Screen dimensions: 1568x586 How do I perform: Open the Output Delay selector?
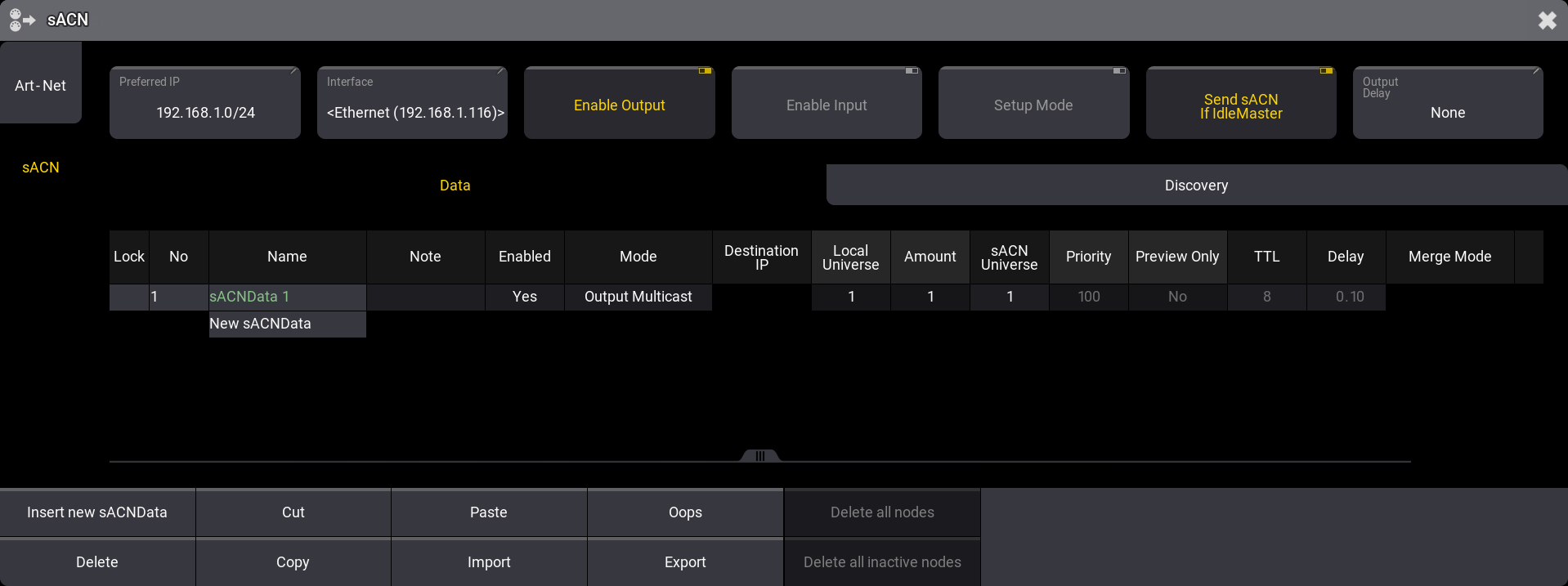1447,104
